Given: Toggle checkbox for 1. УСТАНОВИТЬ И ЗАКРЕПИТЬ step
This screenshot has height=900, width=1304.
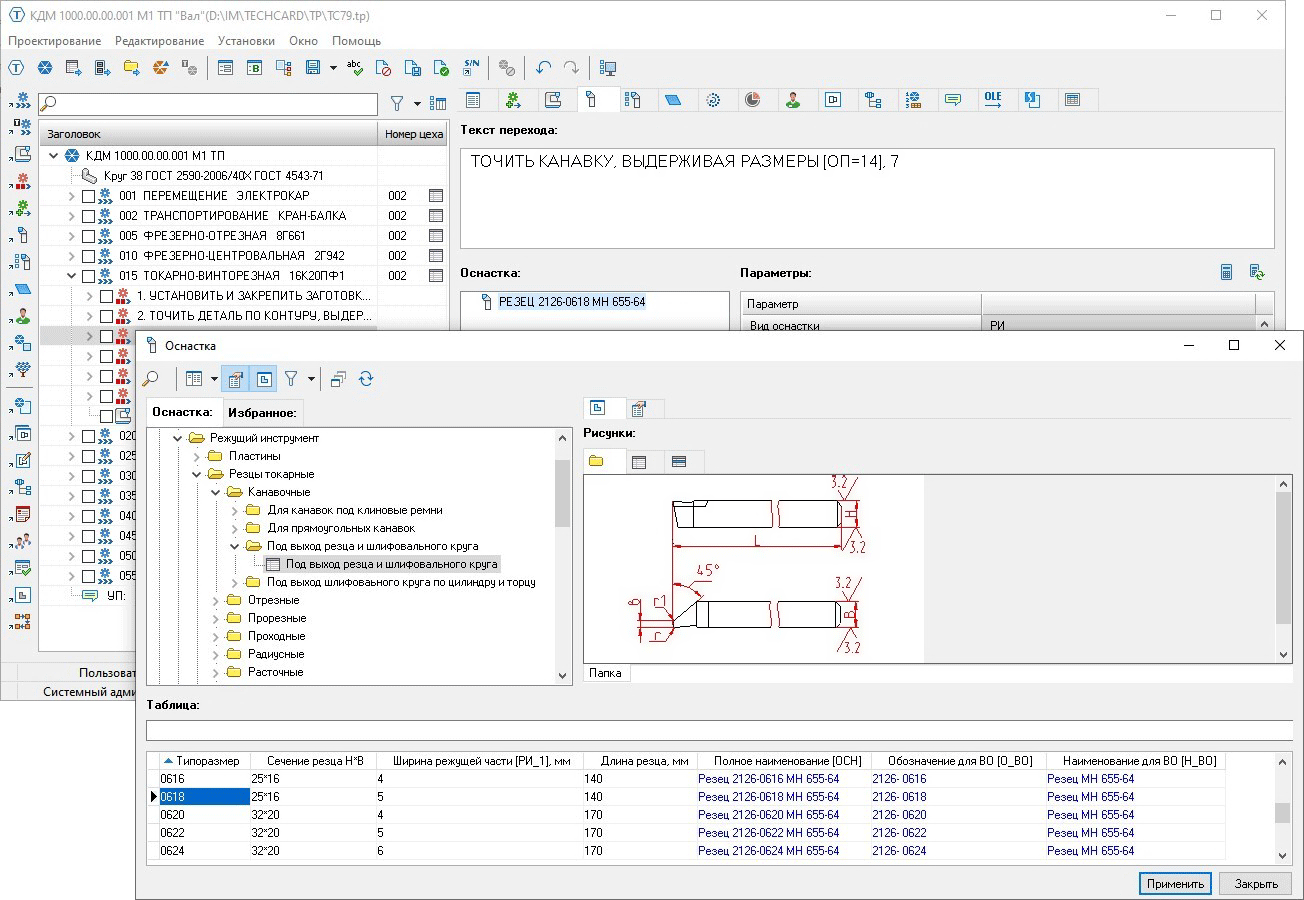Looking at the screenshot, I should pos(107,296).
